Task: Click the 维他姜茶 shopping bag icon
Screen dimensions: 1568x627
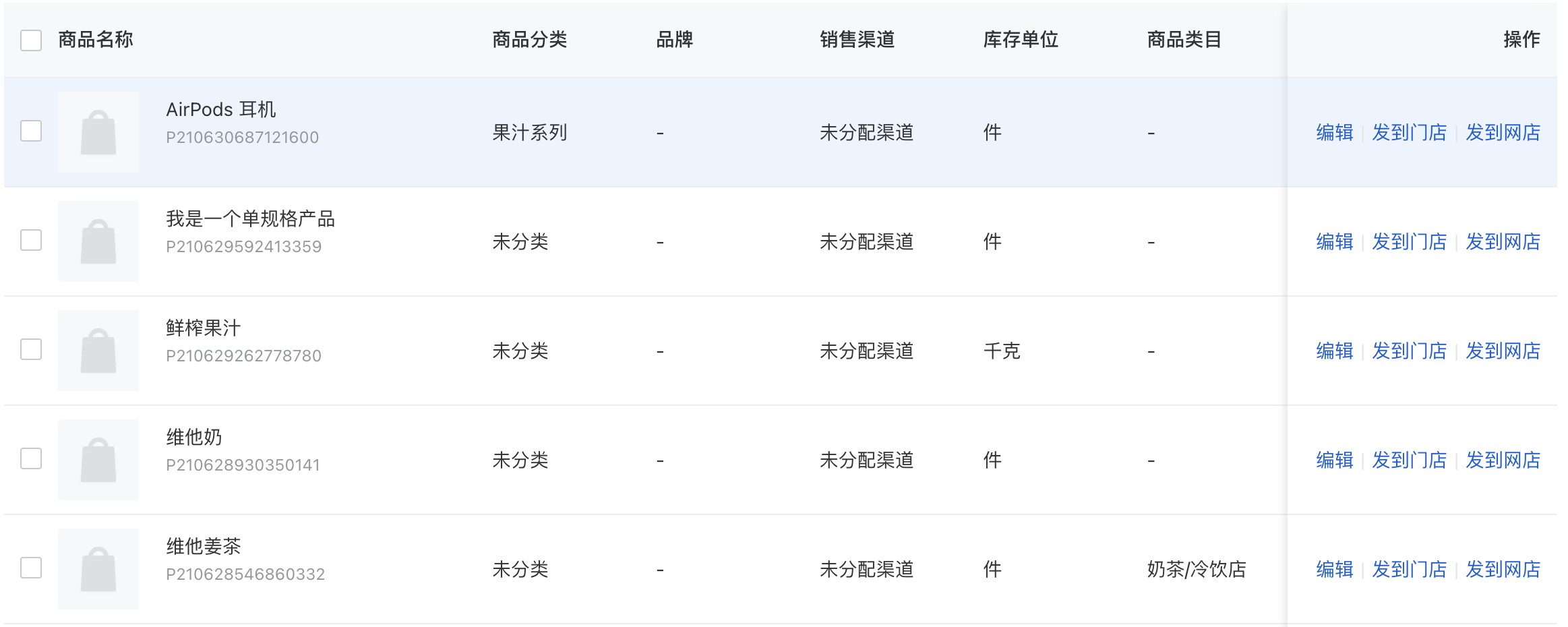Action: pyautogui.click(x=98, y=569)
